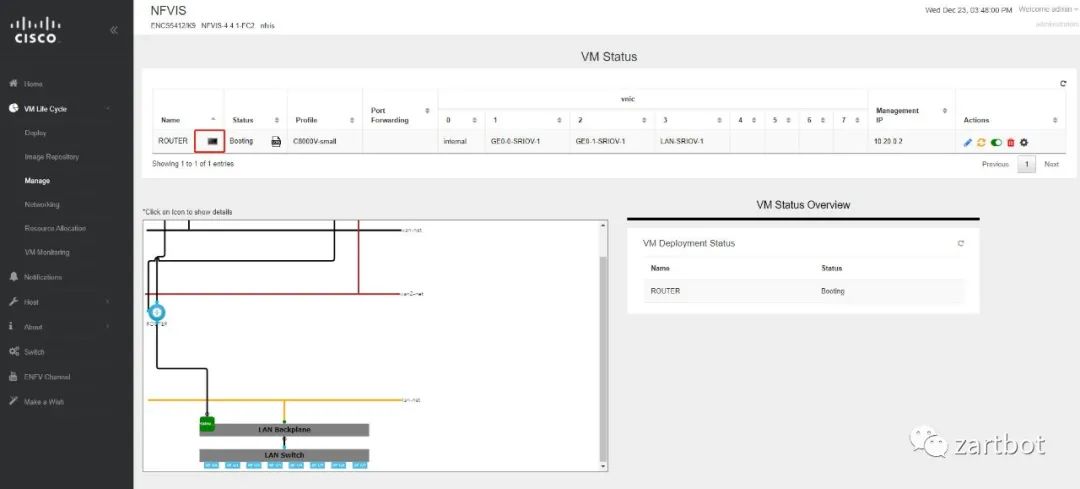Reboot ROUTER VM with orange refresh icon

[x=982, y=143]
